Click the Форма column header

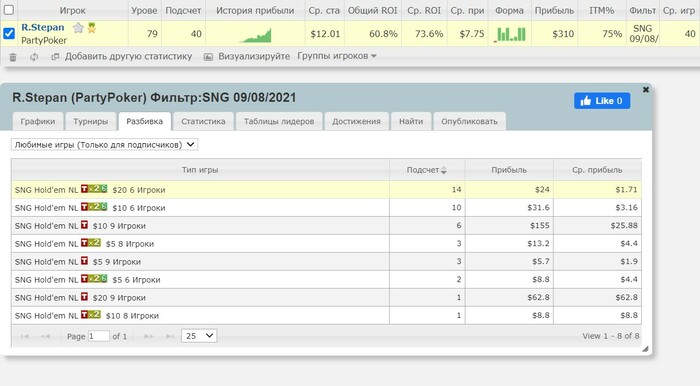pos(509,10)
